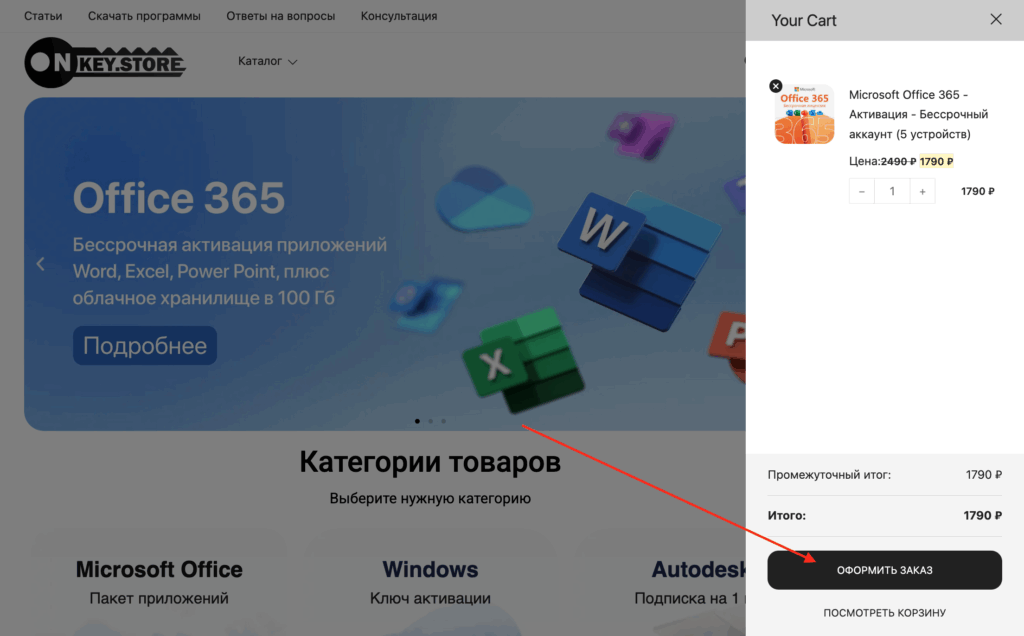The image size is (1024, 636).
Task: Expand the Каталог dropdown menu
Action: (x=267, y=61)
